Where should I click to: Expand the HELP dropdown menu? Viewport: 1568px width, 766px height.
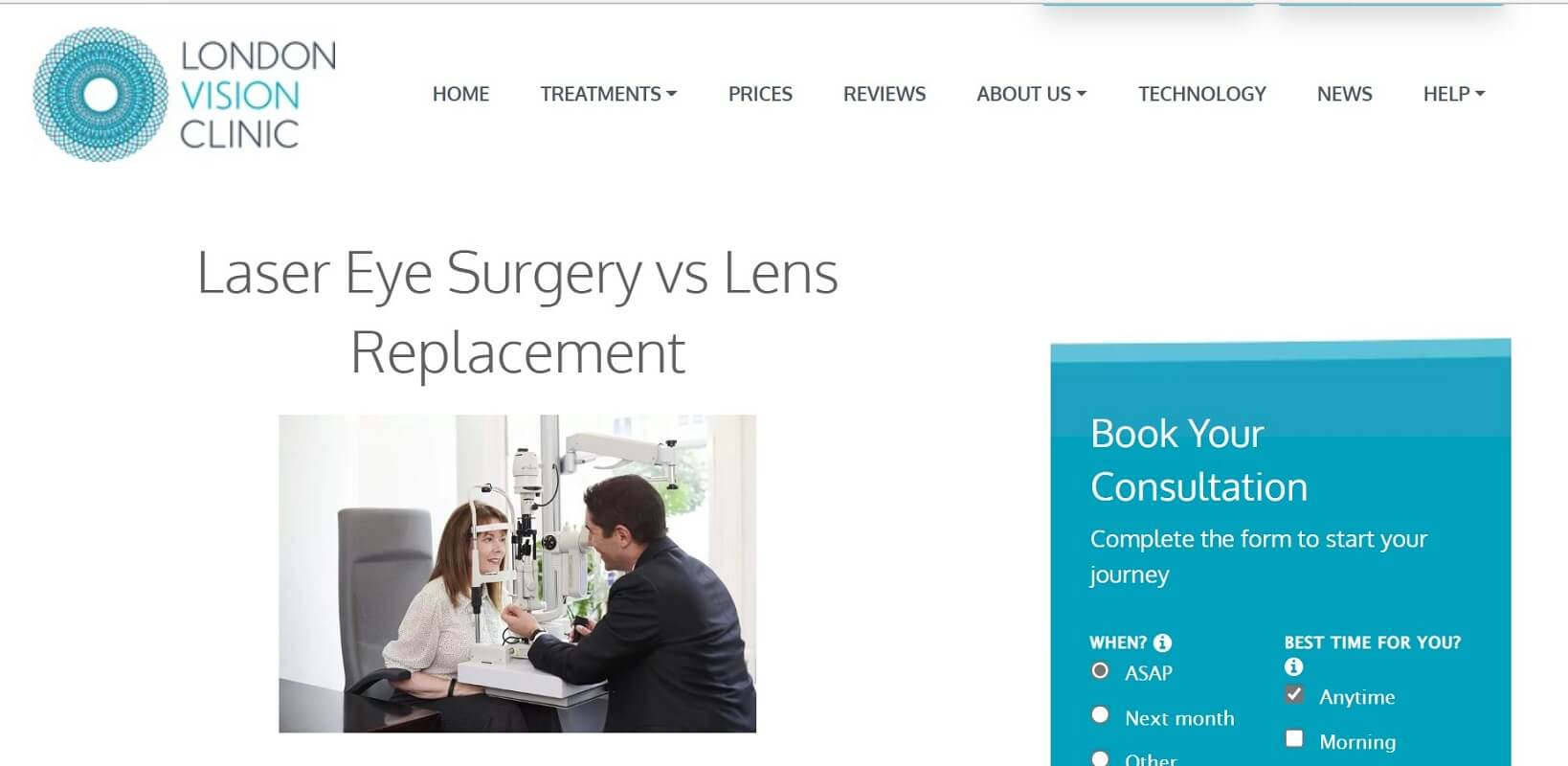click(1454, 94)
